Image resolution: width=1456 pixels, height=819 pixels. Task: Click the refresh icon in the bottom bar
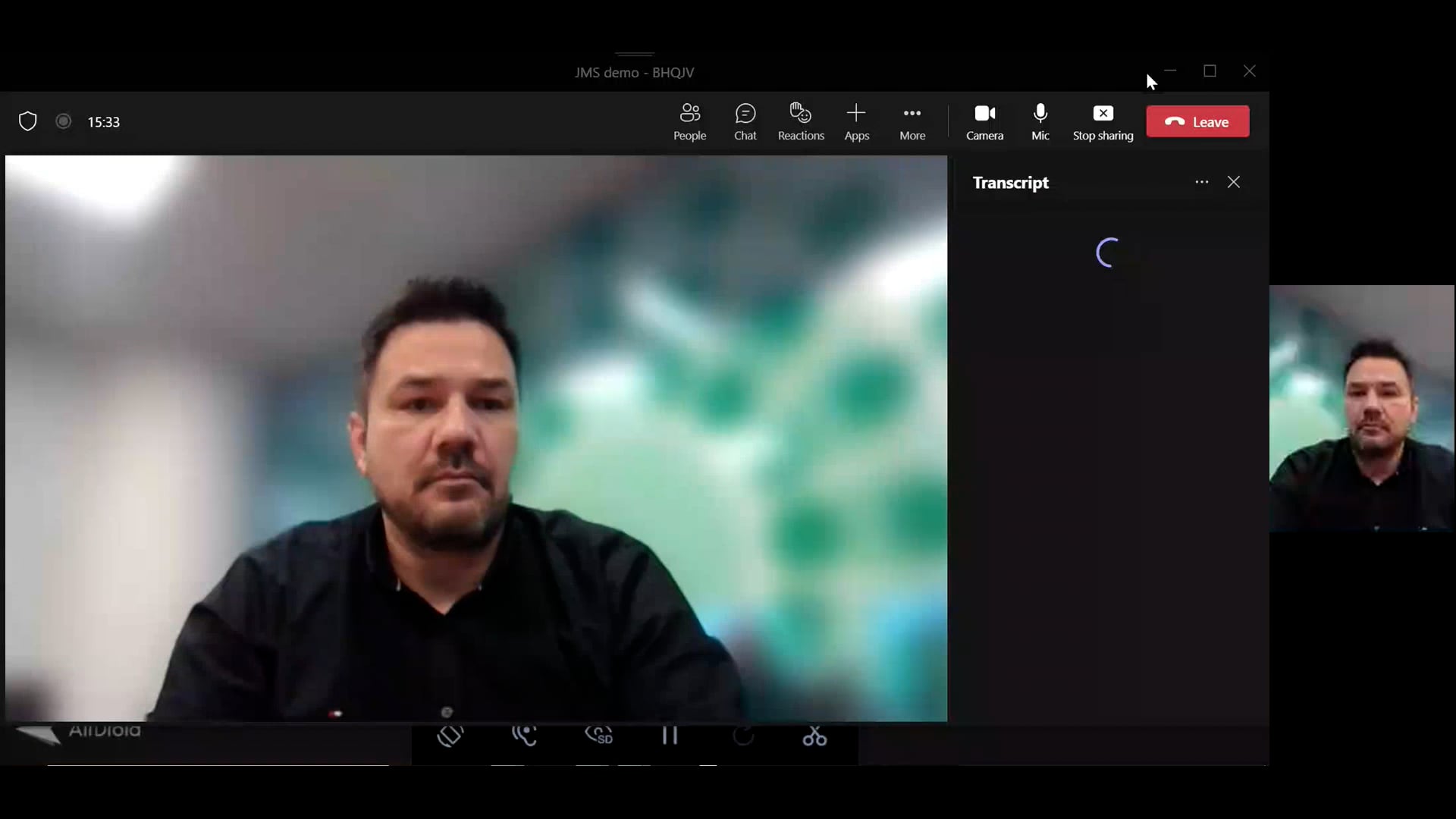click(x=744, y=736)
